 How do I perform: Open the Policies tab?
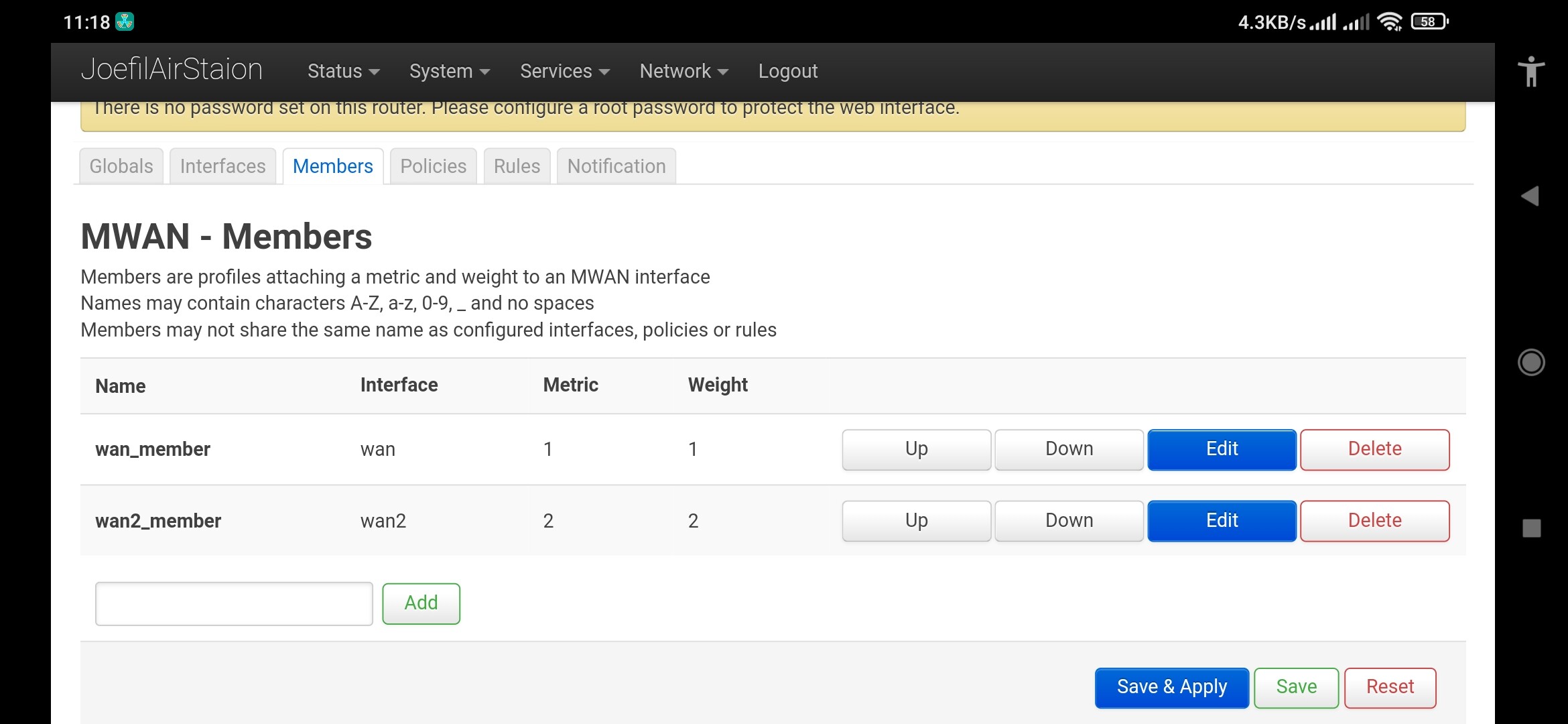click(x=432, y=166)
